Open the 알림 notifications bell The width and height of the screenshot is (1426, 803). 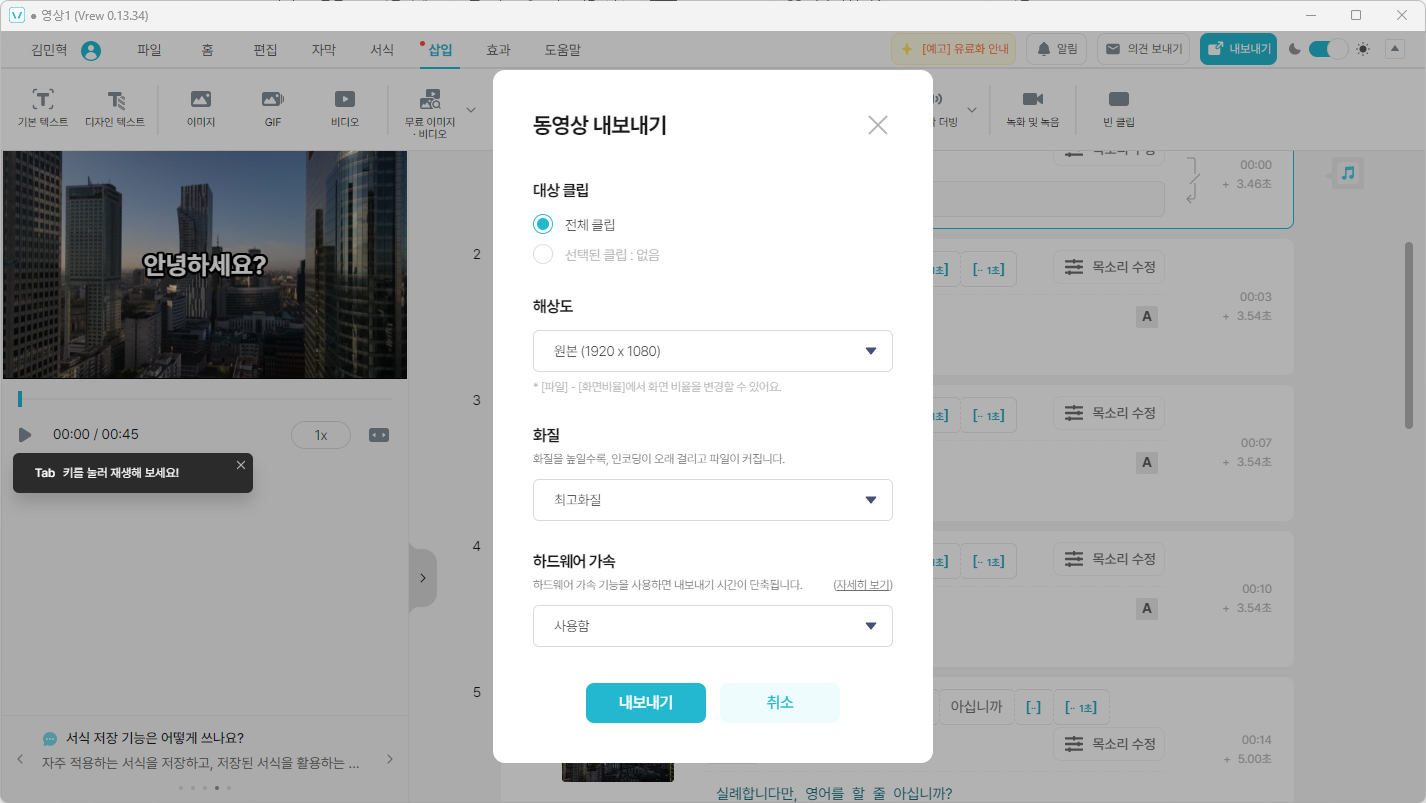(x=1056, y=49)
